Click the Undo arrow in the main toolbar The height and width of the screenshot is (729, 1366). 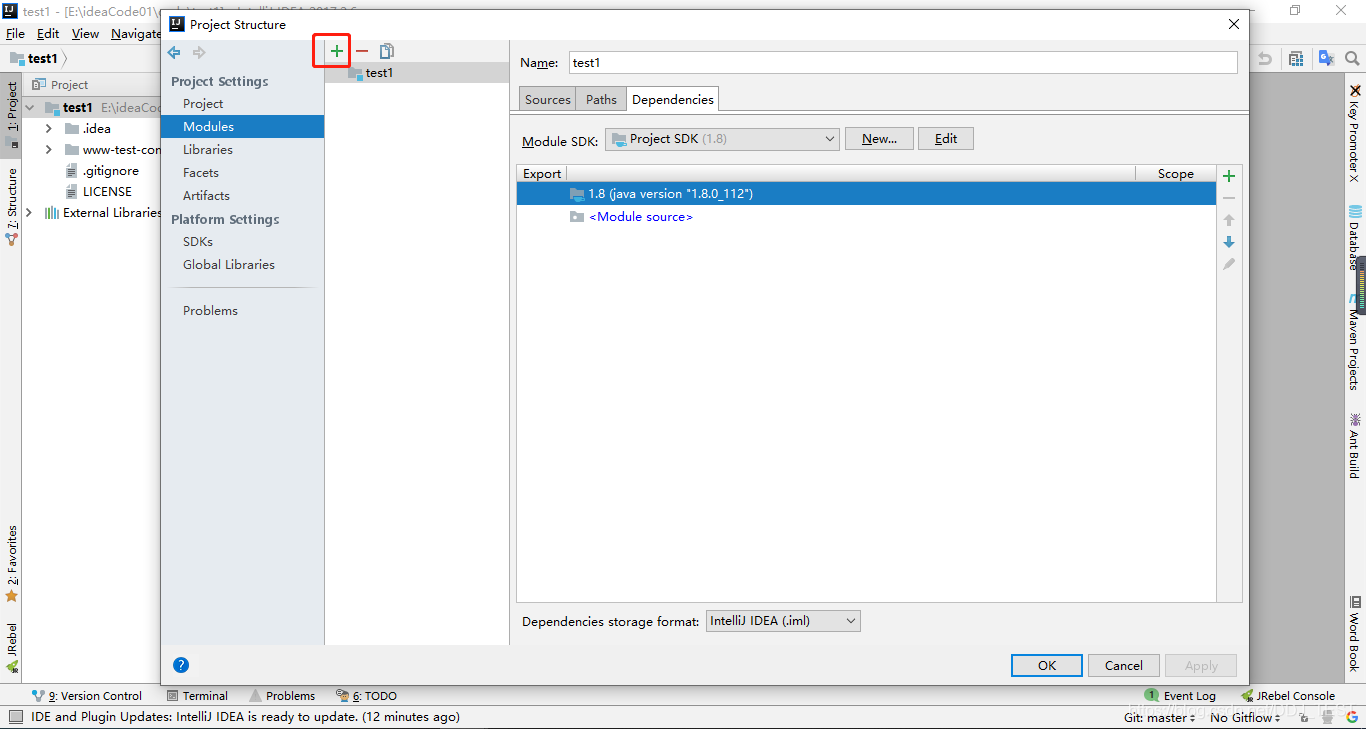pyautogui.click(x=1265, y=59)
